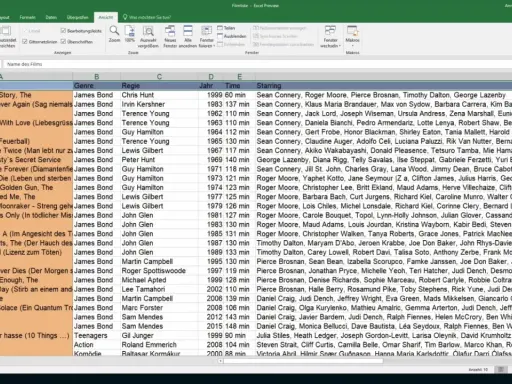Click horizontal scrollbar at sheet bottom

coord(303,361)
